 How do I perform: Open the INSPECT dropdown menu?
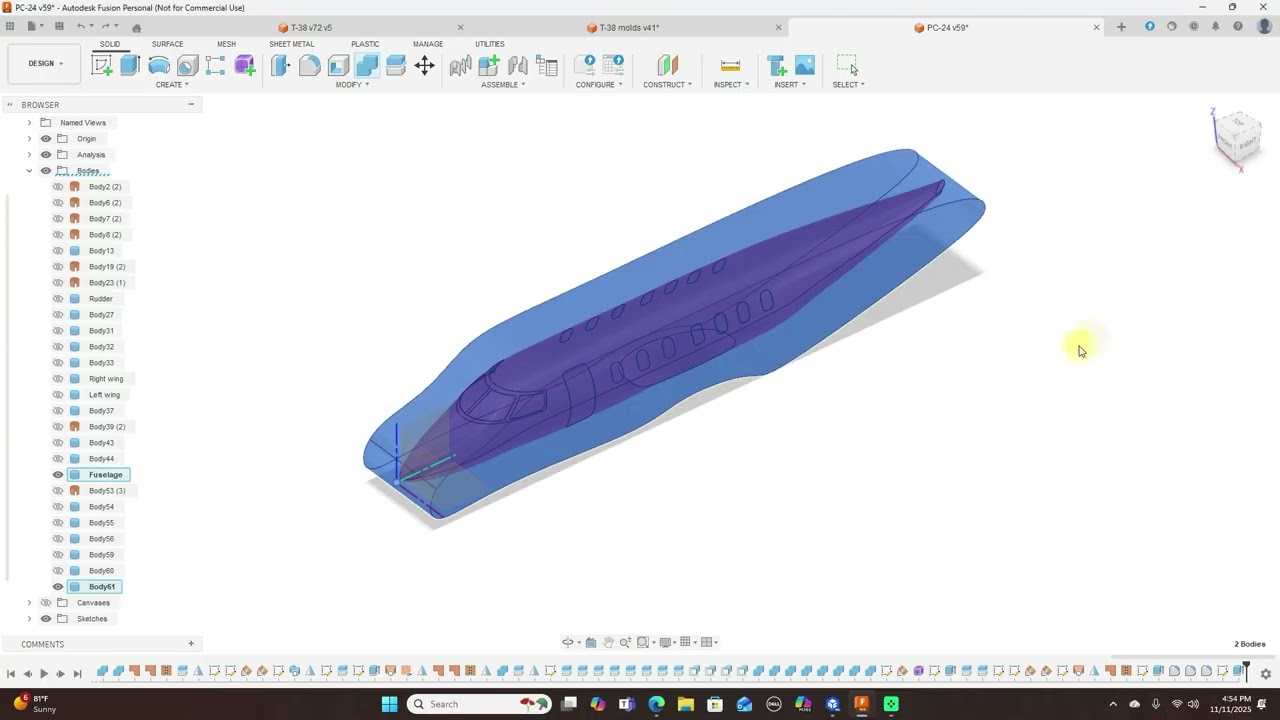(731, 85)
